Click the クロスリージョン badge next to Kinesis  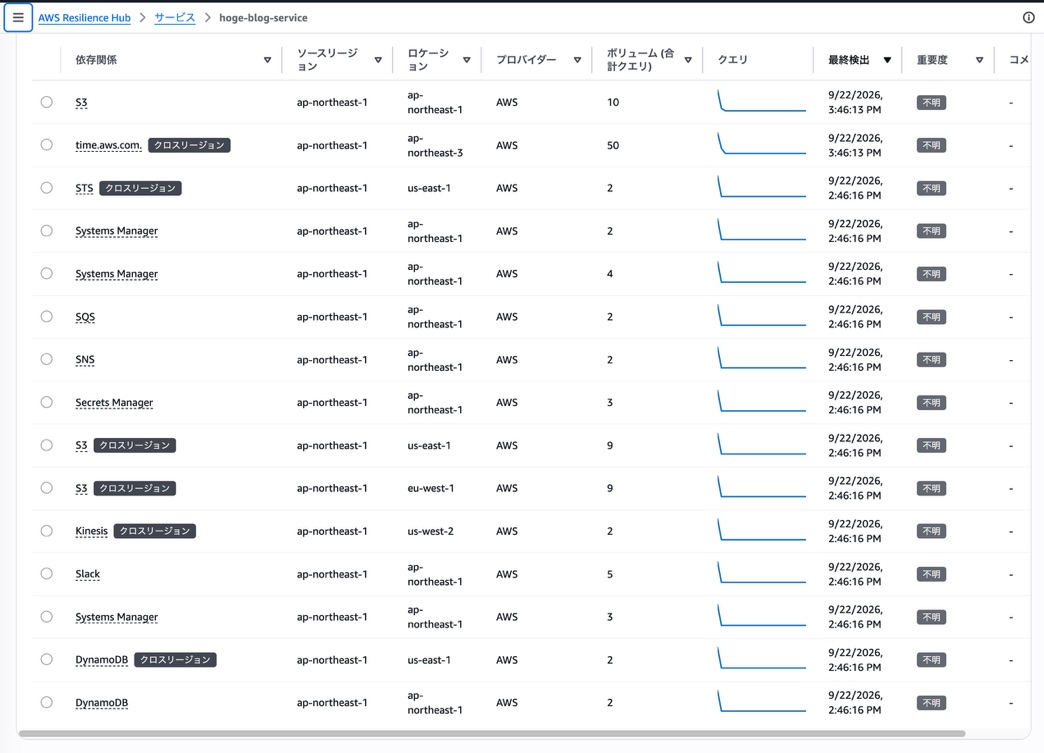coord(154,531)
